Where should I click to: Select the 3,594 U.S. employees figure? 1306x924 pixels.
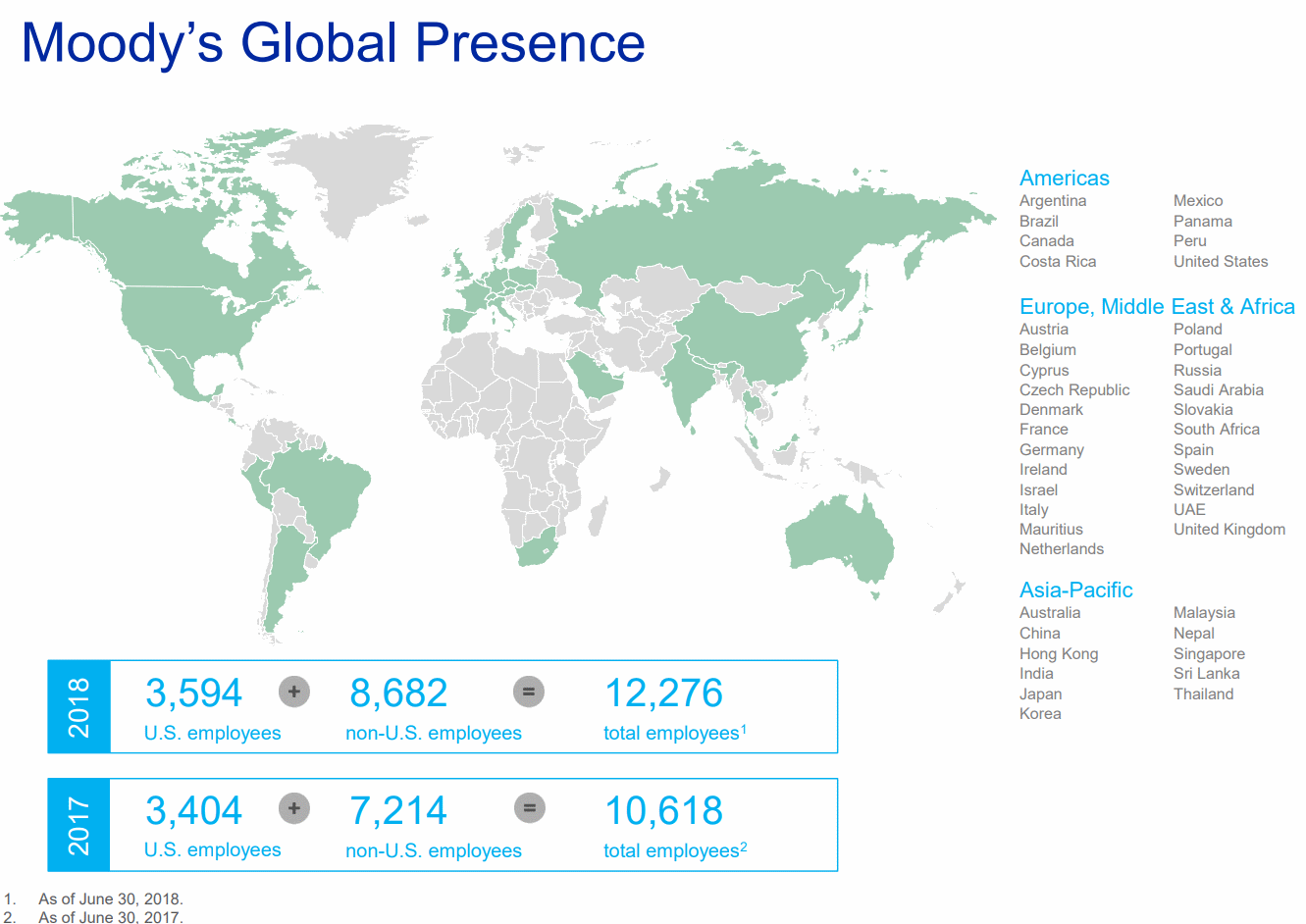pos(193,693)
